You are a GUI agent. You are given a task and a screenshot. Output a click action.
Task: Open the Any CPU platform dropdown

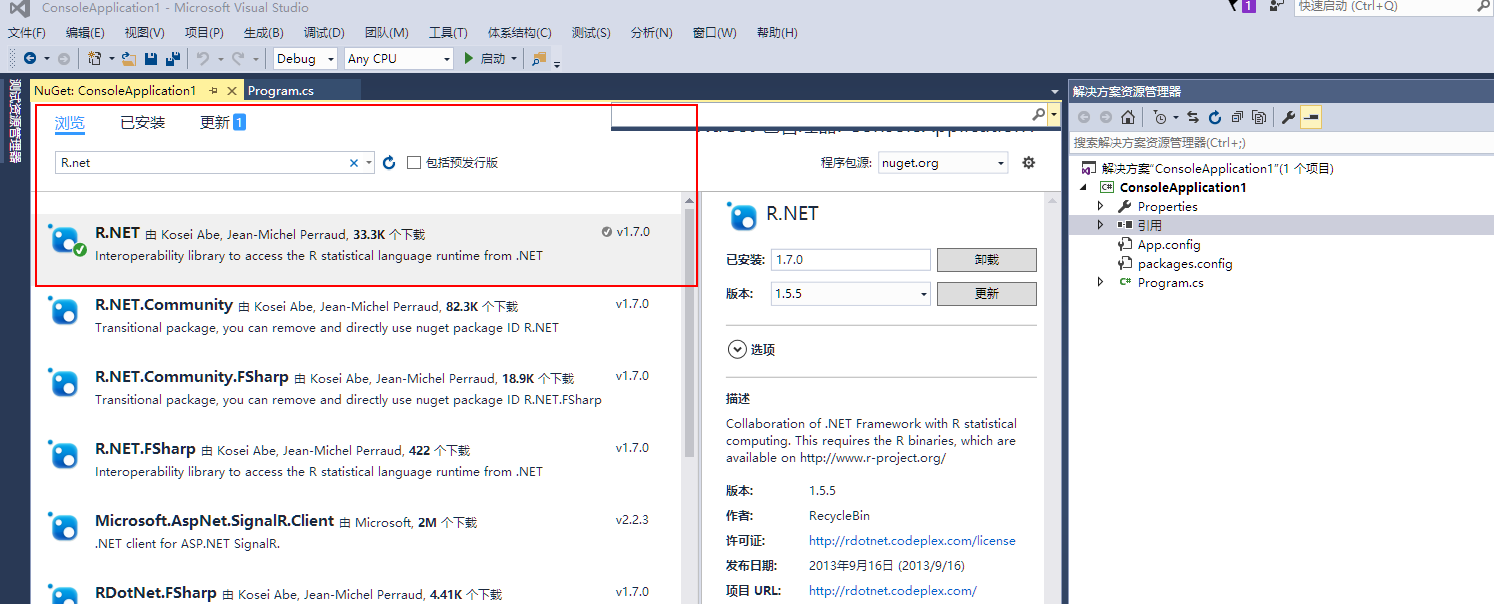coord(447,59)
